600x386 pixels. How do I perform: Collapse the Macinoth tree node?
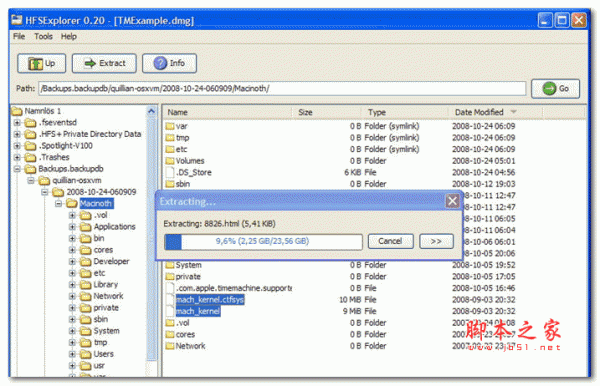point(58,204)
